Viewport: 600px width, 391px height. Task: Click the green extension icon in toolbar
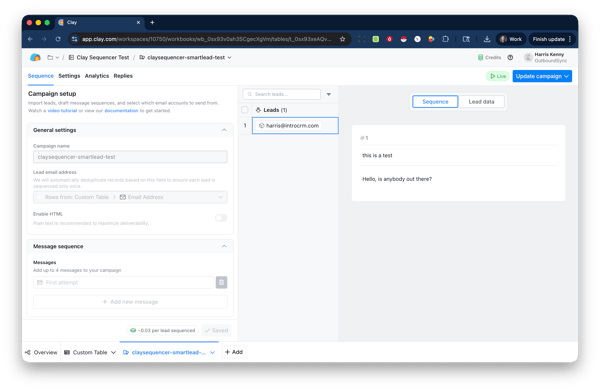[x=376, y=39]
